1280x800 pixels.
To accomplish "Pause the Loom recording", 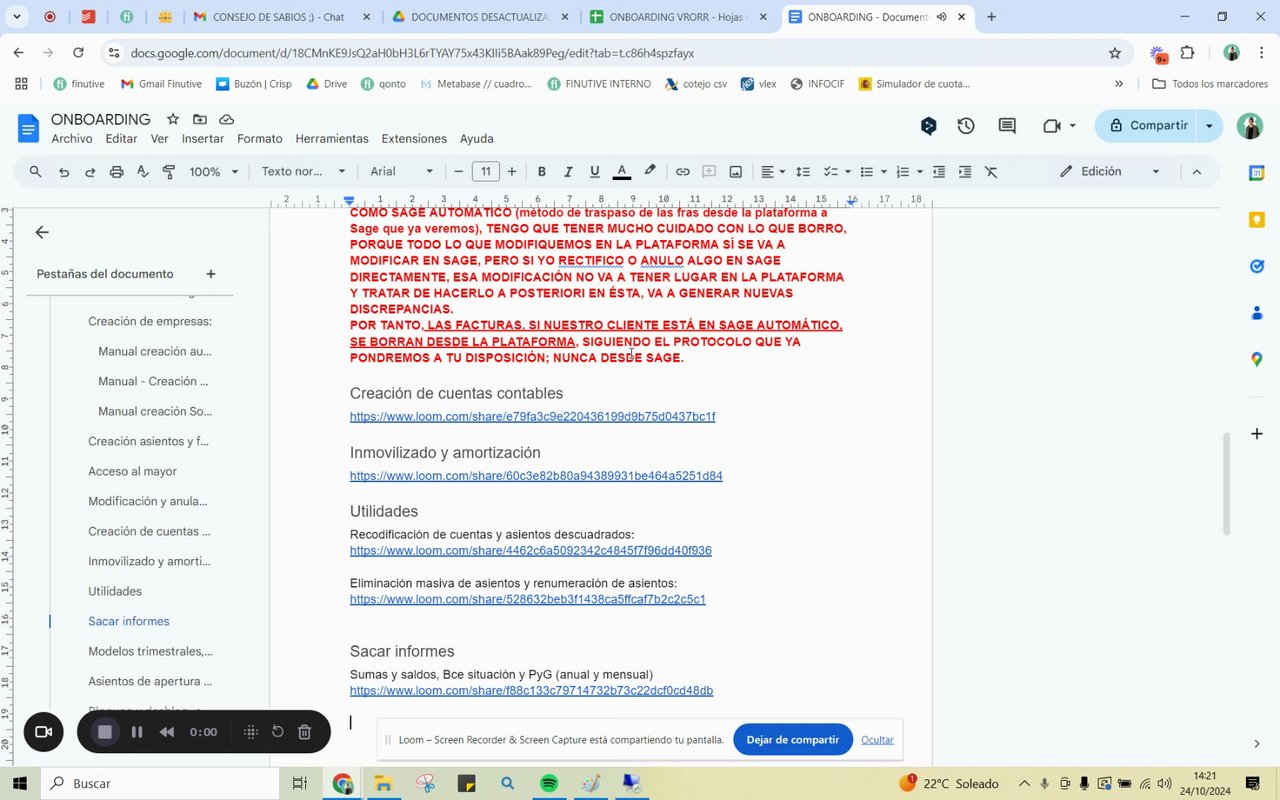I will tap(137, 732).
